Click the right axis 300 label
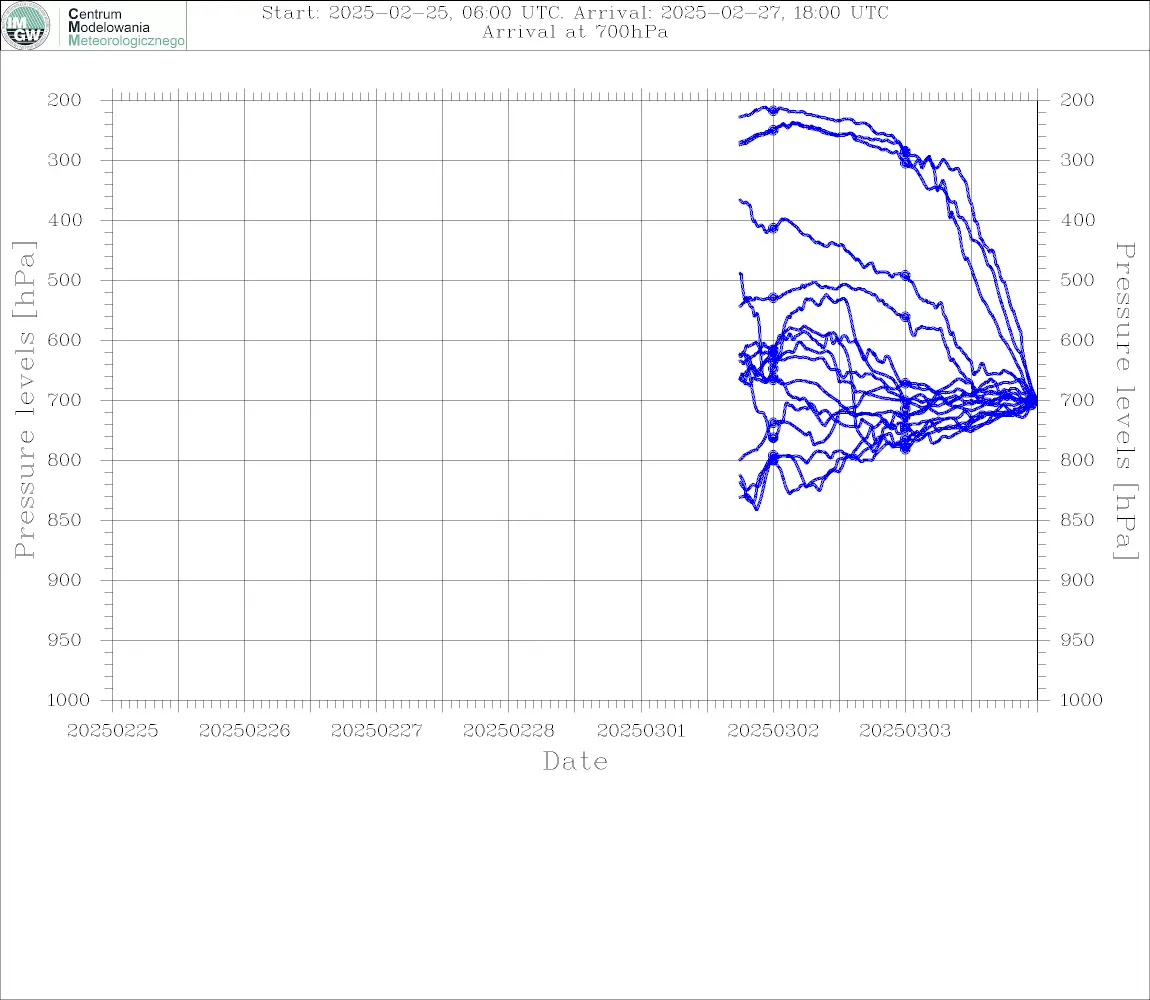This screenshot has height=1000, width=1150. point(1077,160)
